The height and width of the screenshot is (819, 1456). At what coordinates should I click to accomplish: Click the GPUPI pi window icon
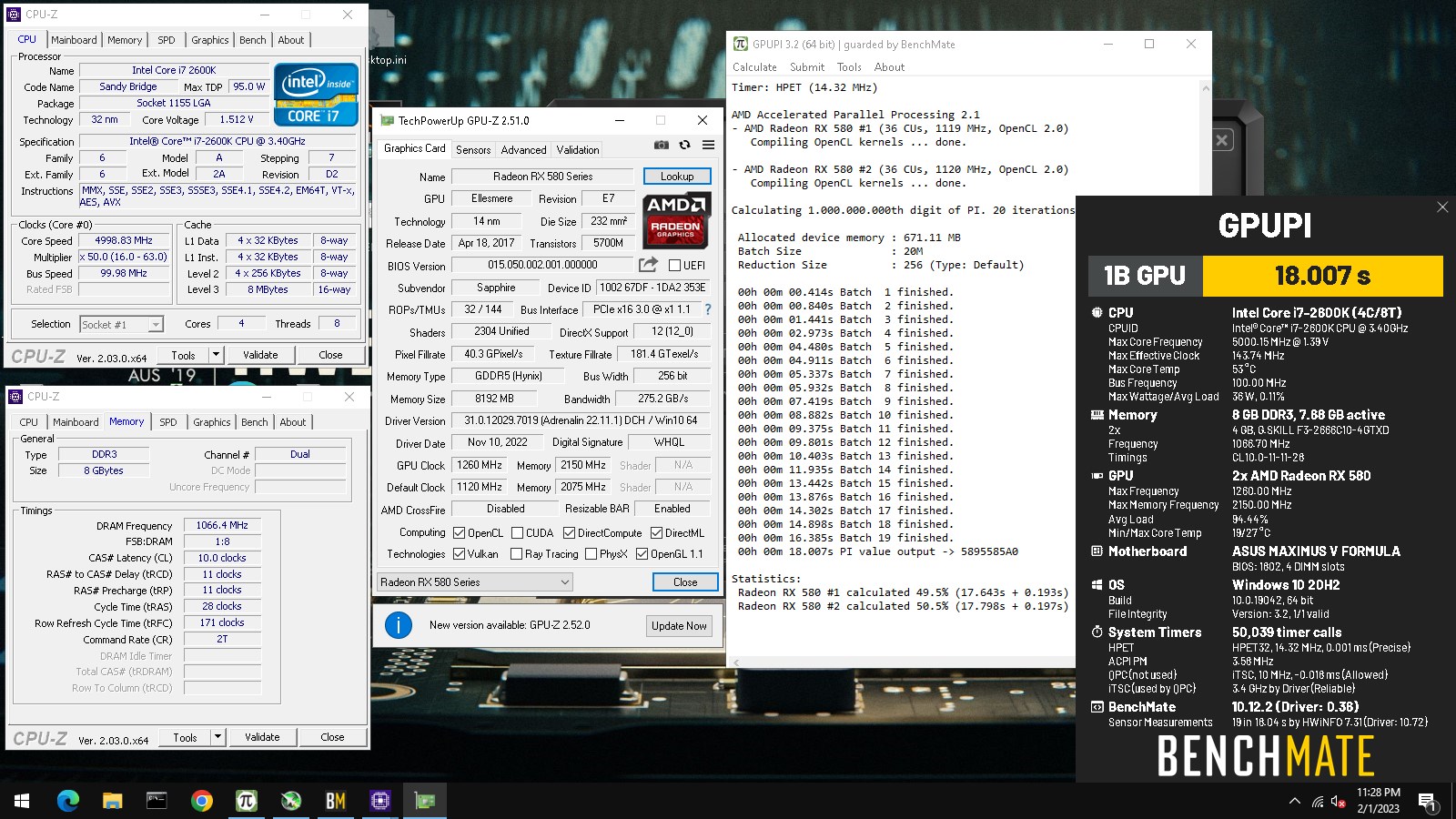click(741, 44)
